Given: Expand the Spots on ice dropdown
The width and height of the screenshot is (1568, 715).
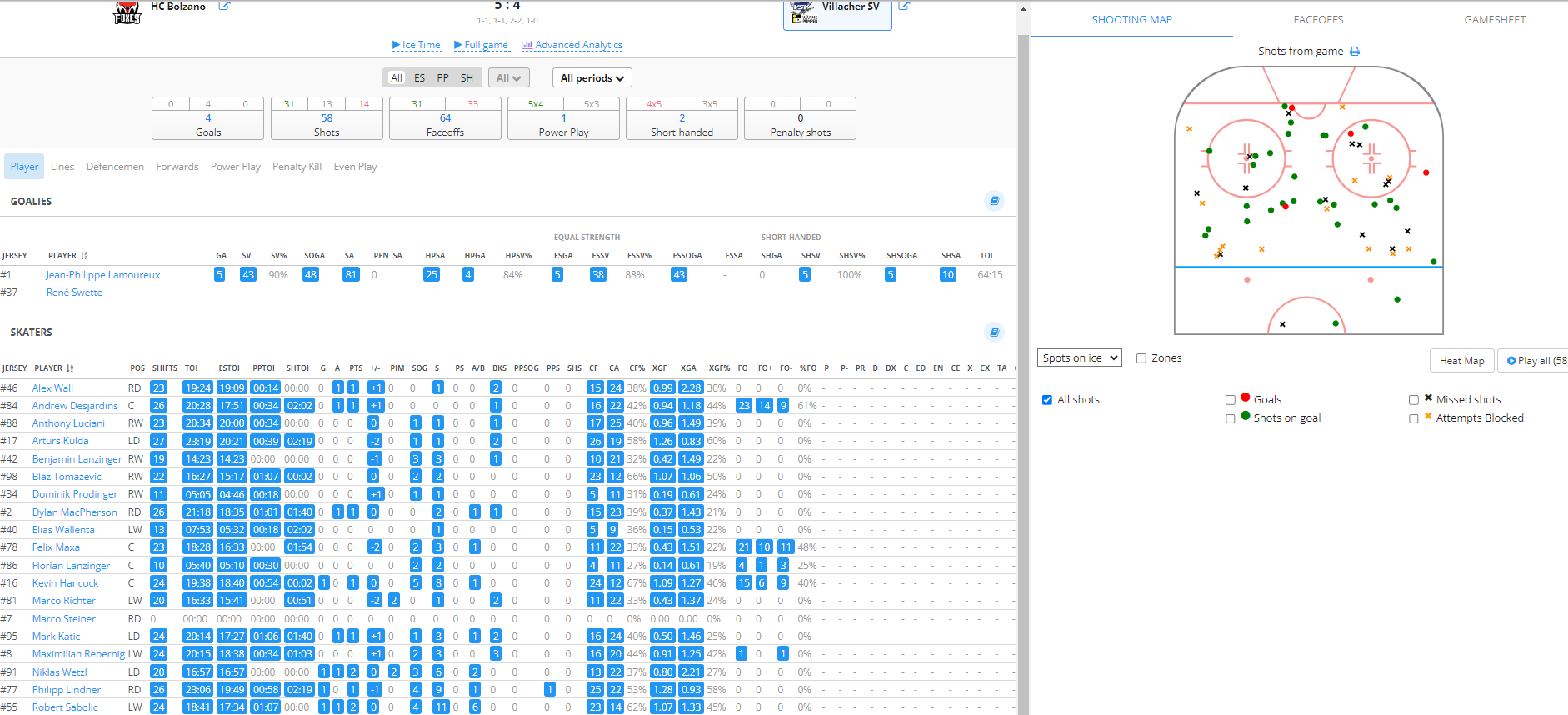Looking at the screenshot, I should [x=1080, y=357].
